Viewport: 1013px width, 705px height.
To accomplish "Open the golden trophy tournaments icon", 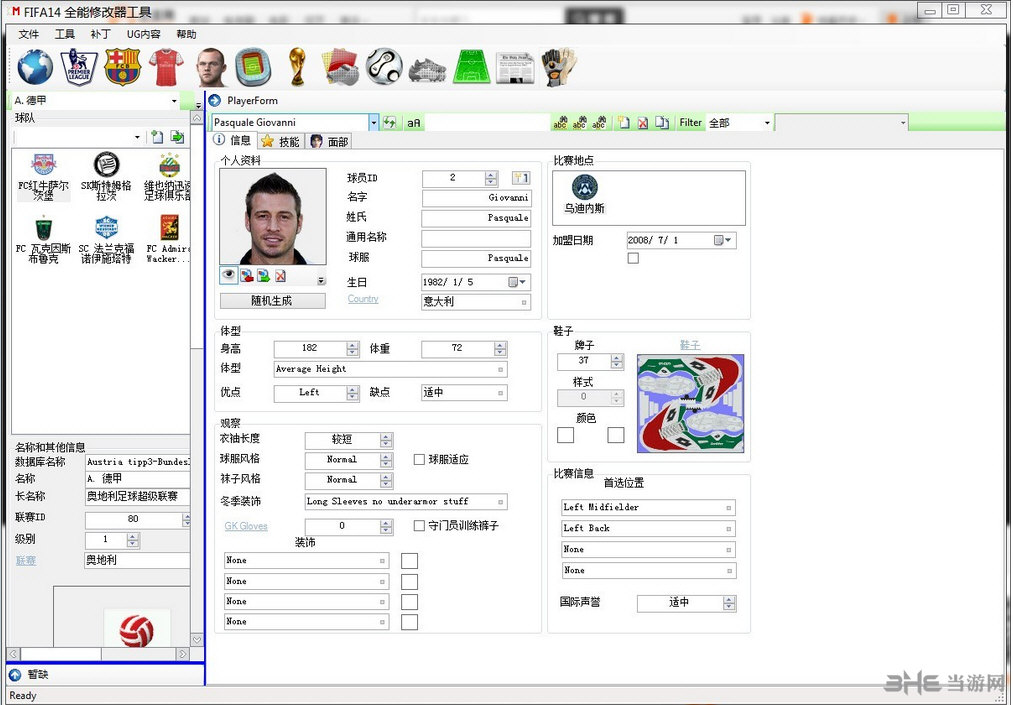I will [297, 67].
